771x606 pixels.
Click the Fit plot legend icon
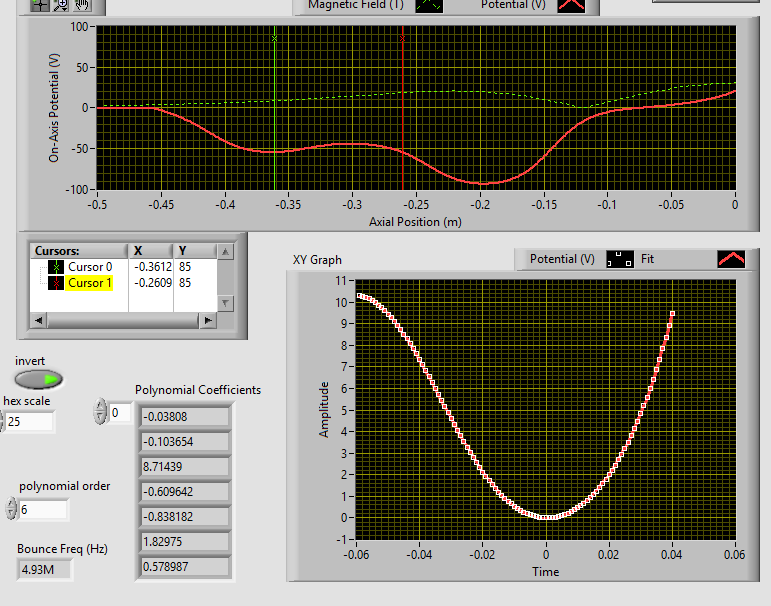click(x=731, y=259)
